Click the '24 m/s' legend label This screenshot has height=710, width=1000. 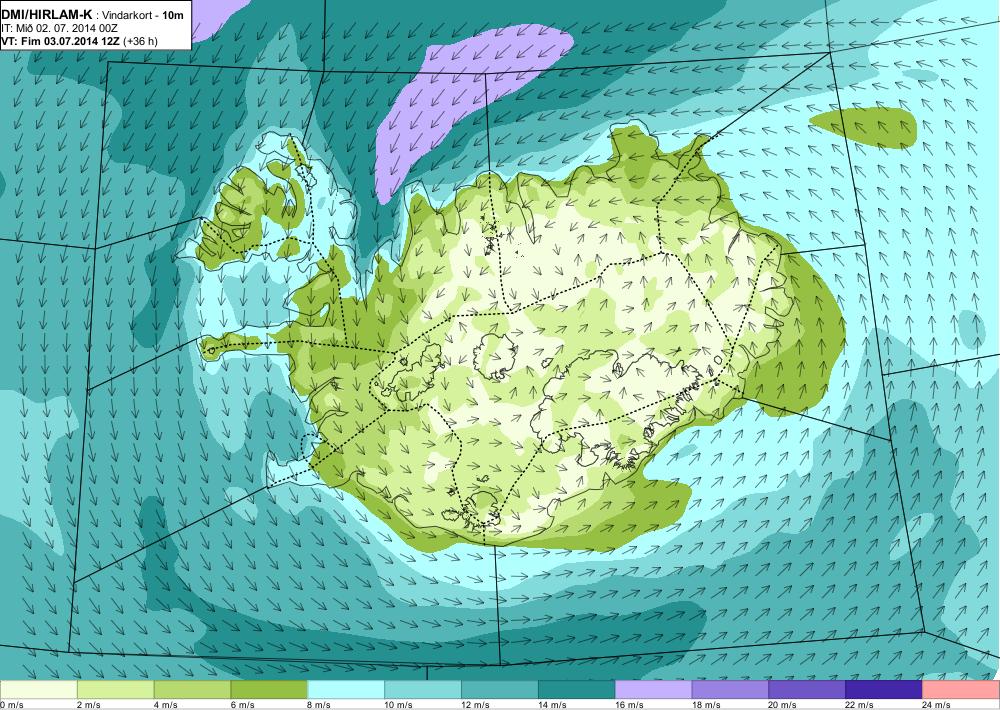[x=937, y=705]
